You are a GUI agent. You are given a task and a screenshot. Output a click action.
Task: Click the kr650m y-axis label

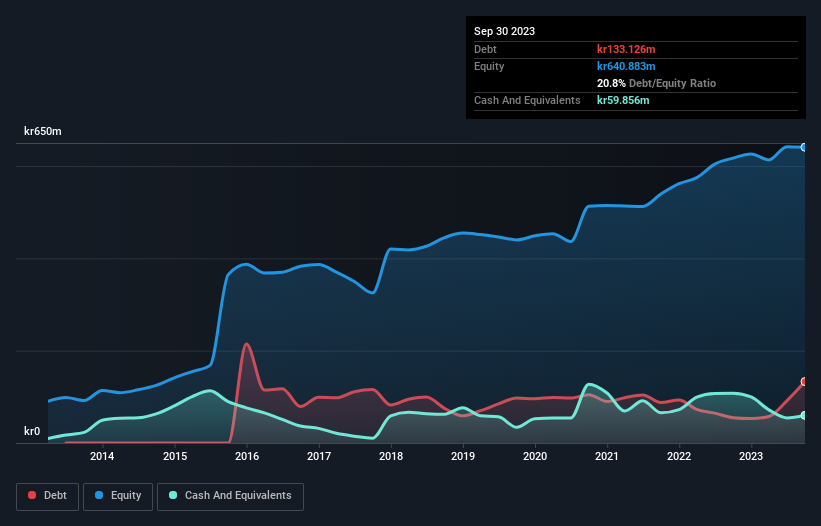[x=42, y=131]
